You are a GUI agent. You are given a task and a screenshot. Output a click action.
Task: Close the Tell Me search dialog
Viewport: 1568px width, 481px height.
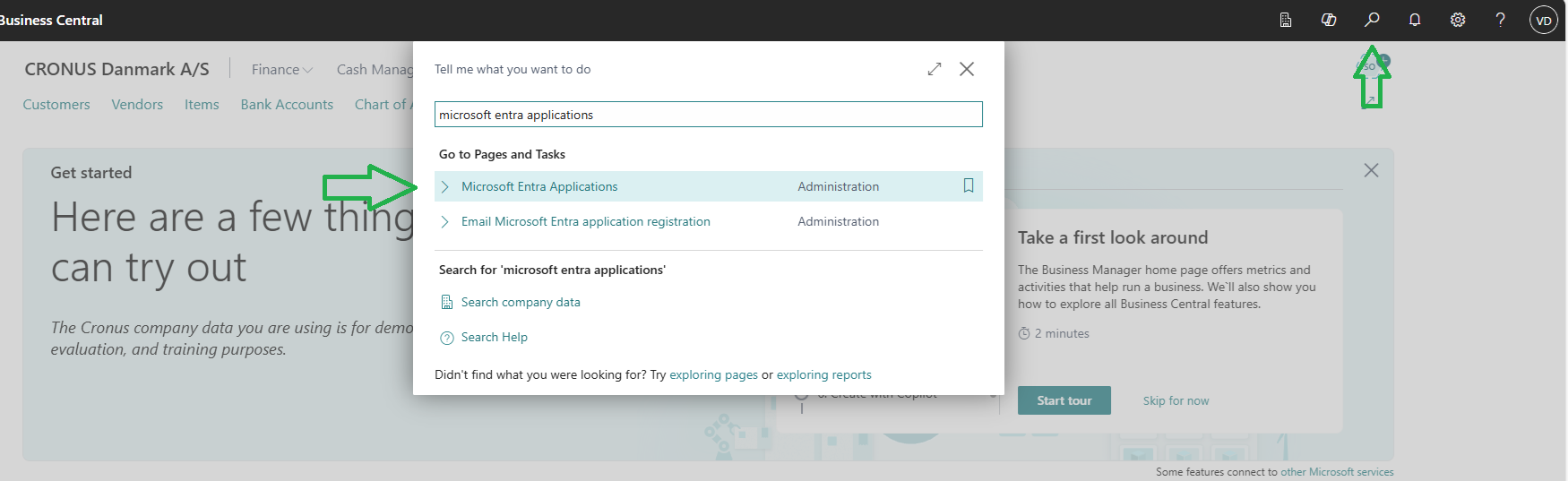(967, 69)
